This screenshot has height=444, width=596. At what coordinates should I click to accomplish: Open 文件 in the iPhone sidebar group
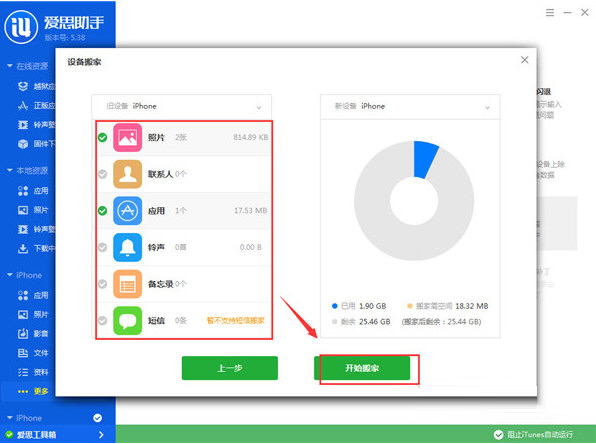(x=33, y=353)
